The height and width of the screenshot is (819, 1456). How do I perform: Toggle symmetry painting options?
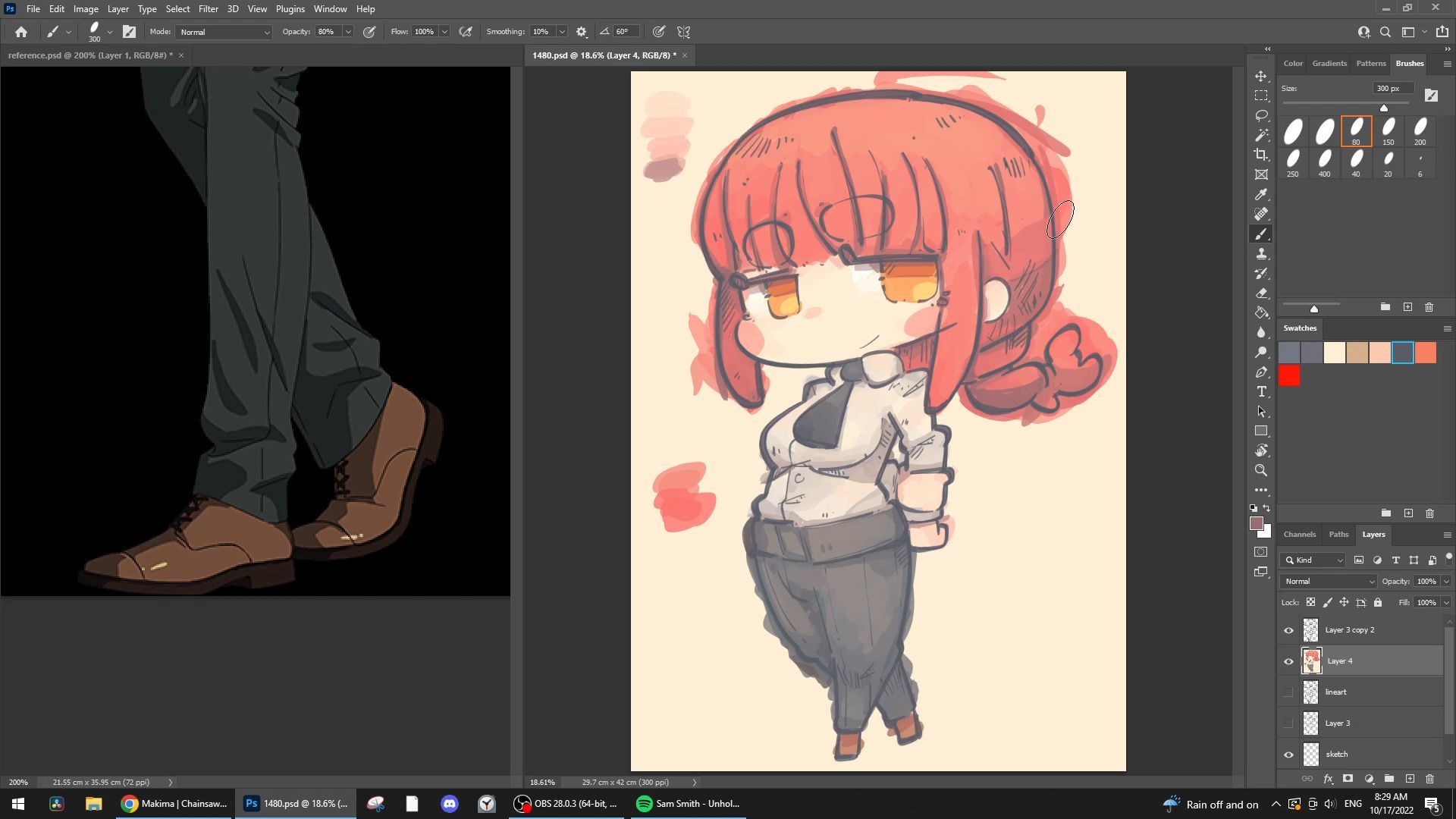tap(683, 32)
